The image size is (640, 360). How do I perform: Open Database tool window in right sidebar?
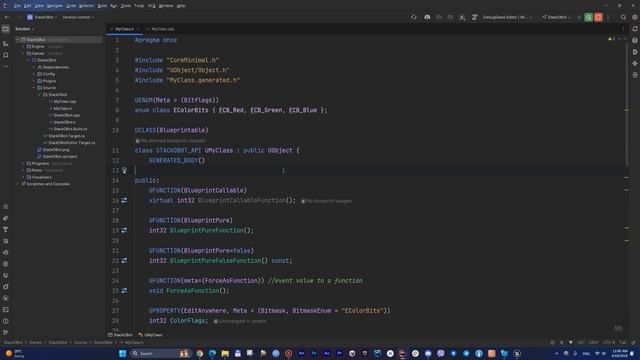(635, 40)
